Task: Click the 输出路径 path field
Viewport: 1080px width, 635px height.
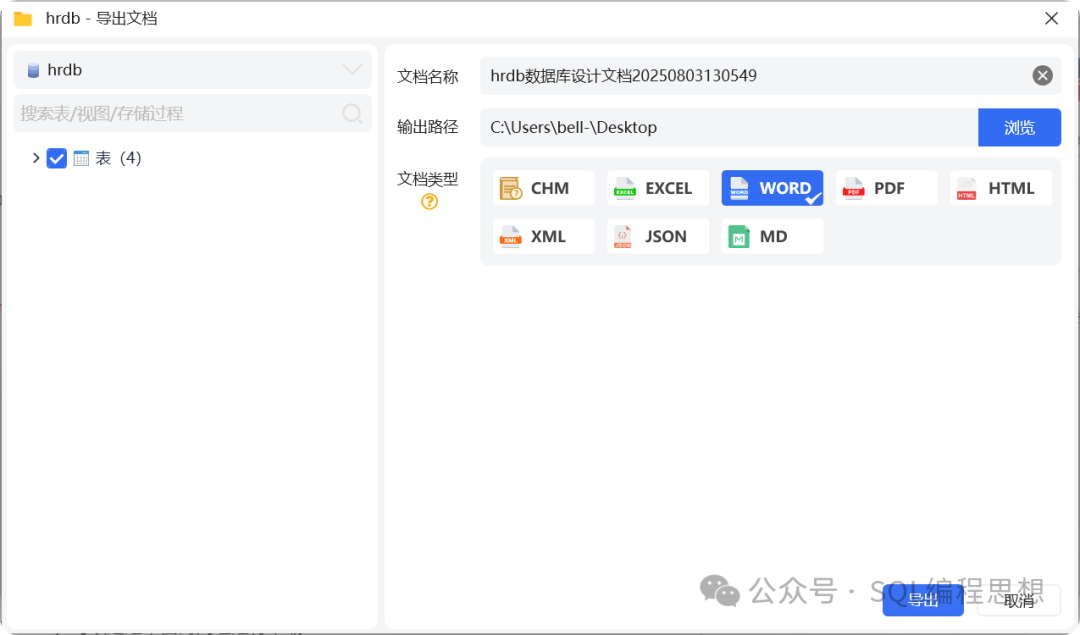Action: click(728, 127)
